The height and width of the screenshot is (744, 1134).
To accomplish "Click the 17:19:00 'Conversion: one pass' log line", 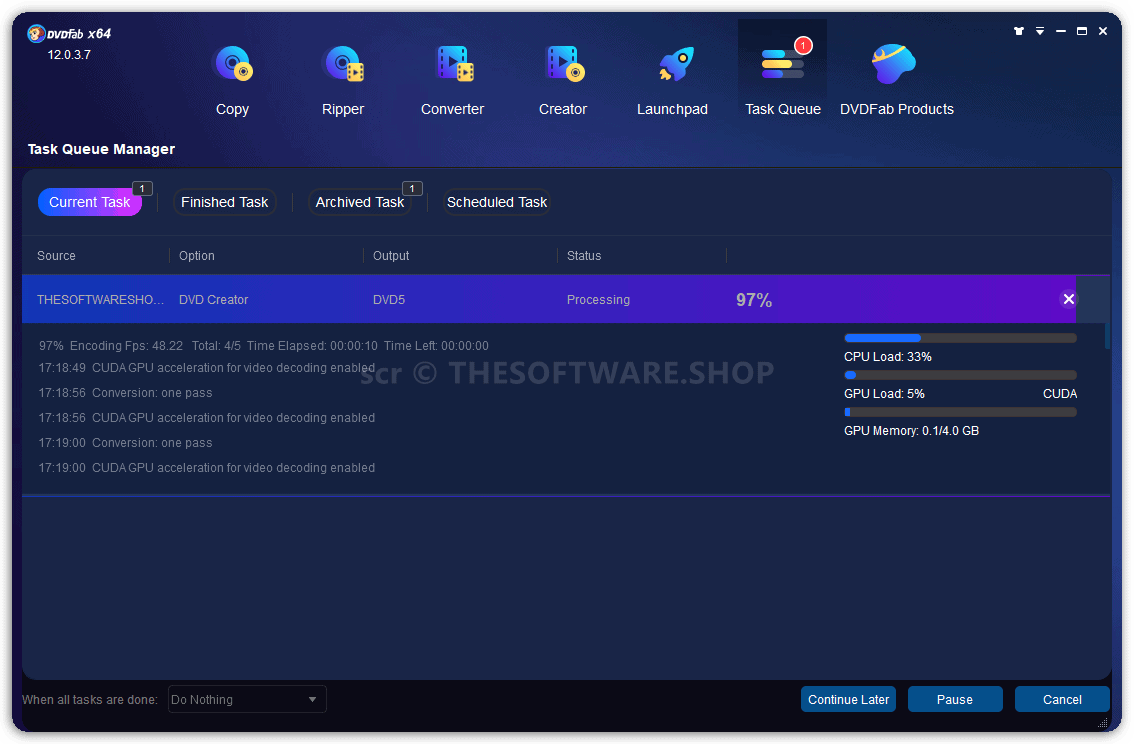I will click(125, 442).
